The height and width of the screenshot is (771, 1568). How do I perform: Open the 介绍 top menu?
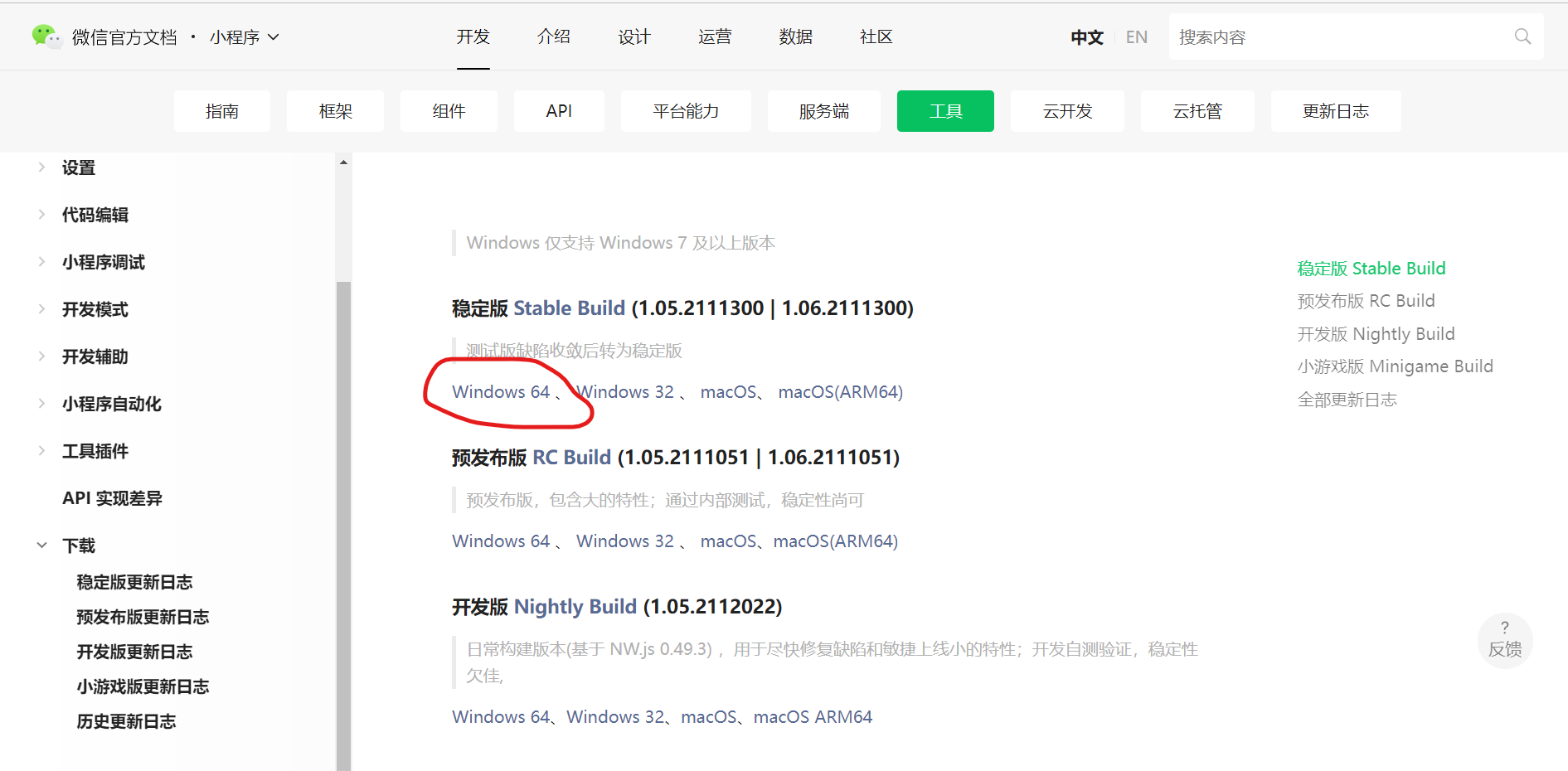[554, 36]
